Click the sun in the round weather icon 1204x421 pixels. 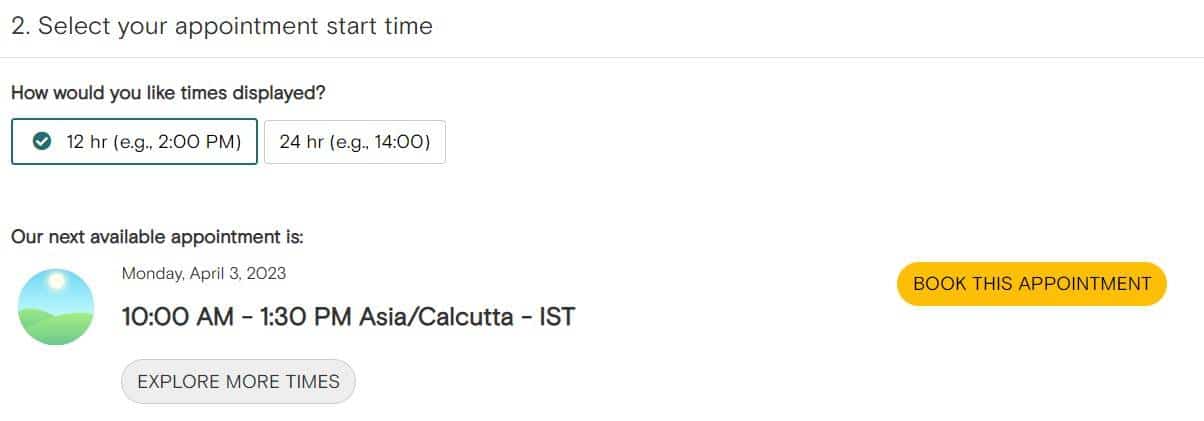tap(56, 283)
